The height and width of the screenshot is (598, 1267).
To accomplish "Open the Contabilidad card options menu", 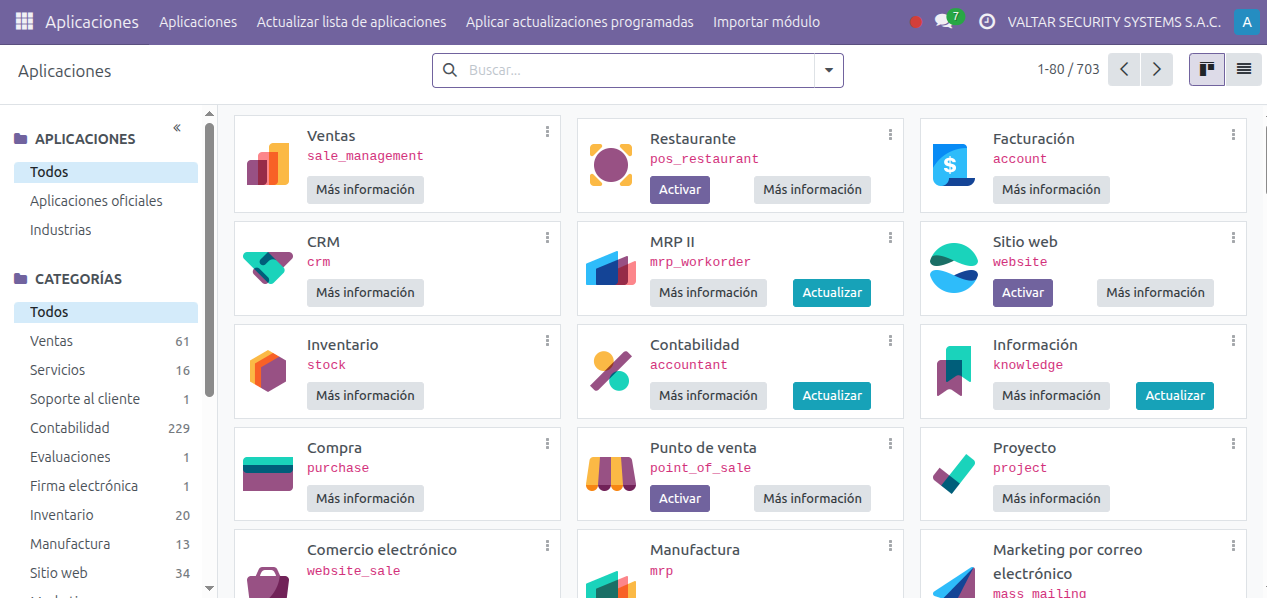I will [890, 340].
